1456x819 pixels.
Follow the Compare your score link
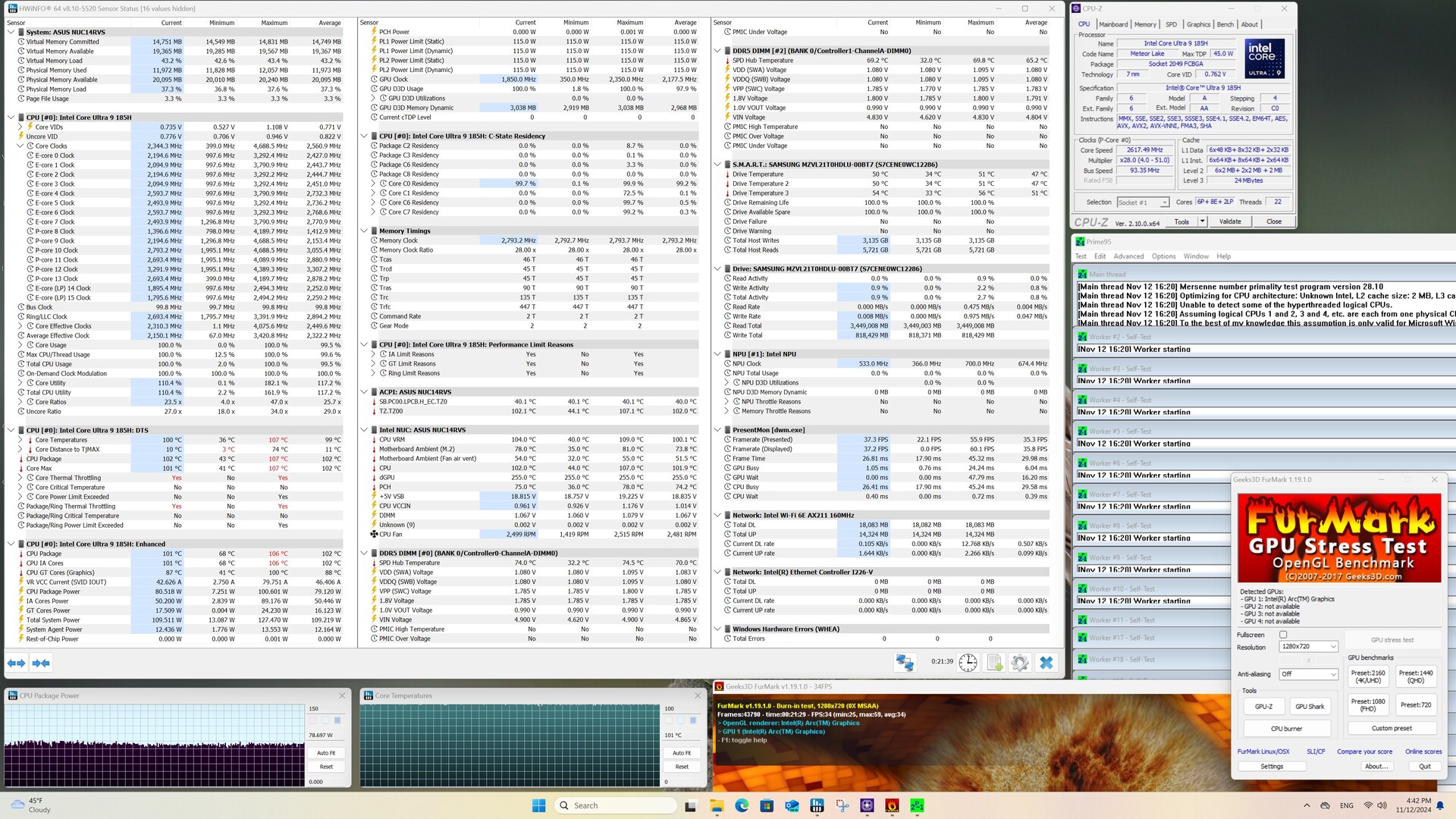pos(1364,752)
